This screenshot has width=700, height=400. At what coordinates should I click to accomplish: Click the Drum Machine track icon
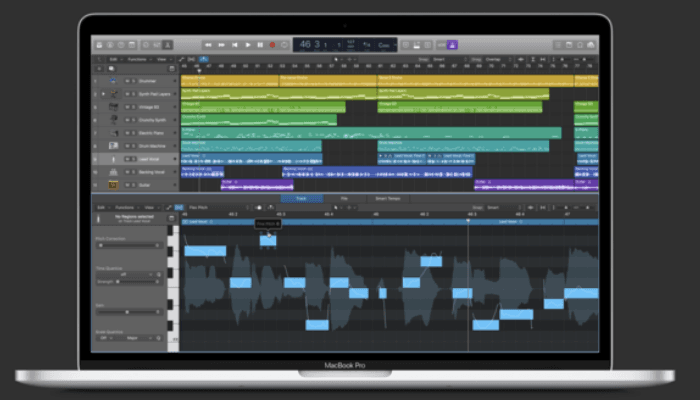pos(114,145)
